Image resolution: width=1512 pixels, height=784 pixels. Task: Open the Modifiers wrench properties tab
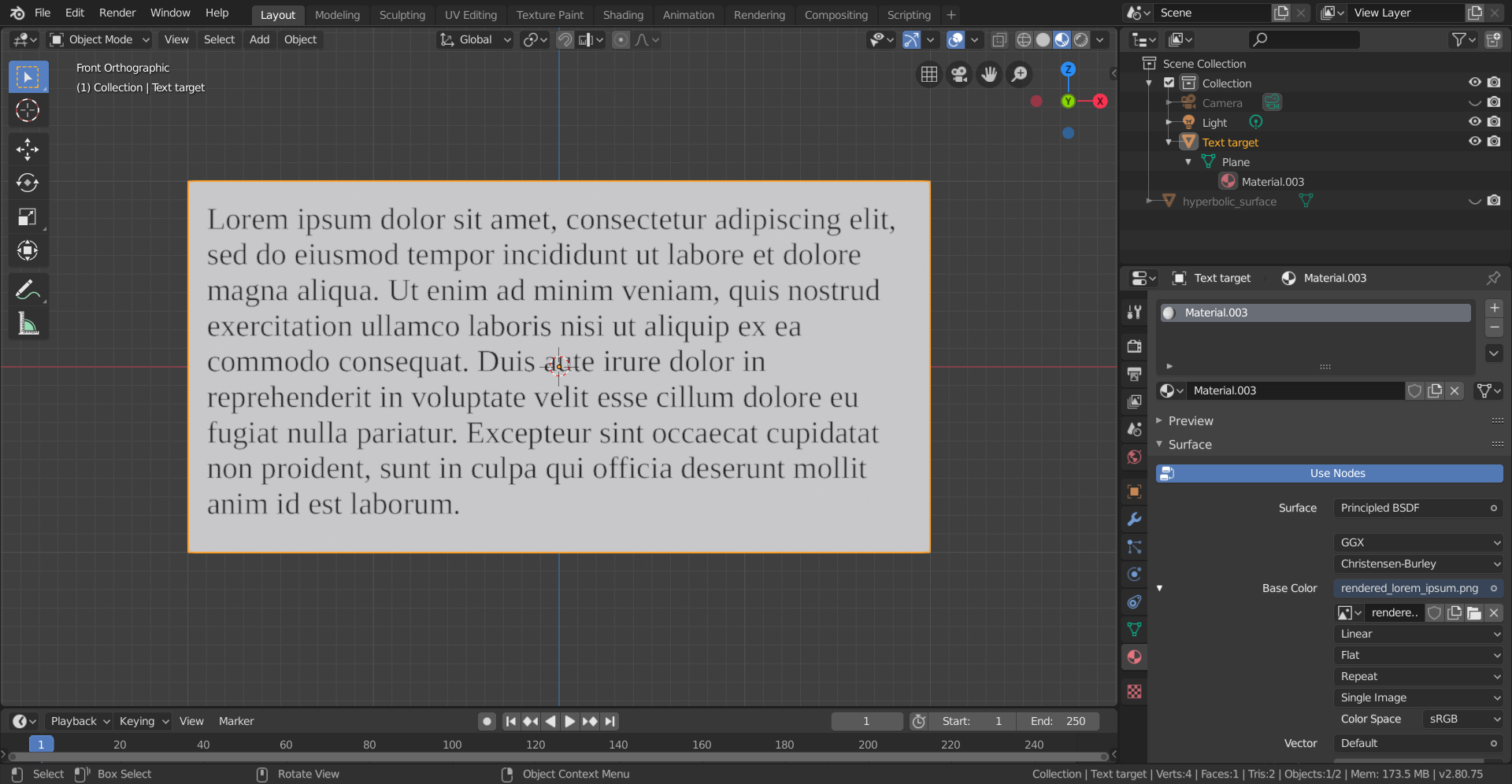pyautogui.click(x=1134, y=520)
